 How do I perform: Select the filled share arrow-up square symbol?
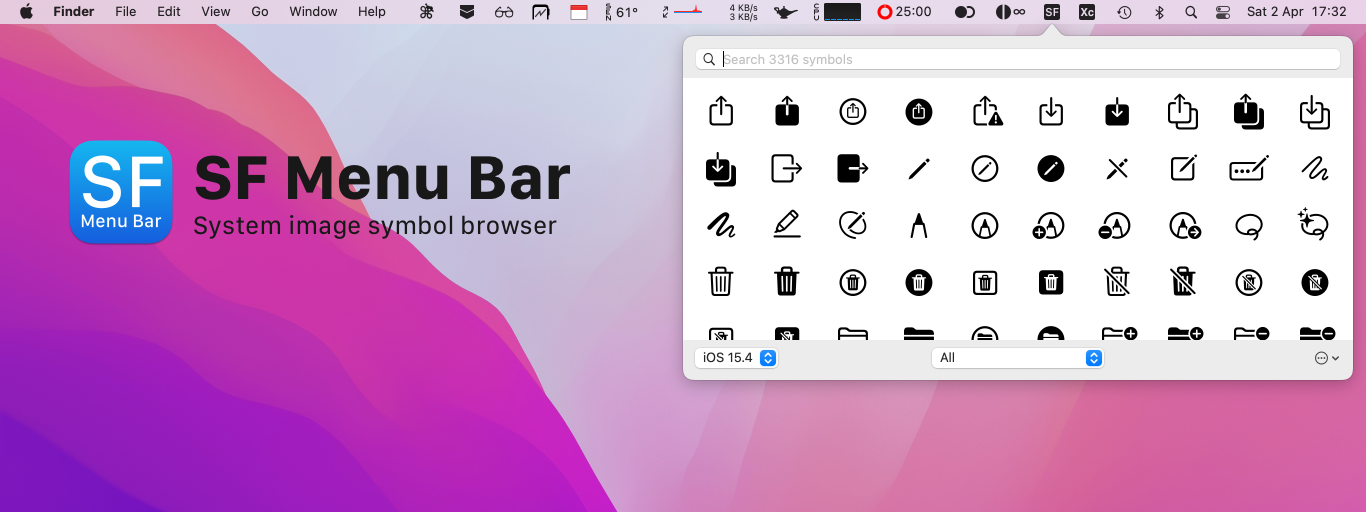(787, 110)
